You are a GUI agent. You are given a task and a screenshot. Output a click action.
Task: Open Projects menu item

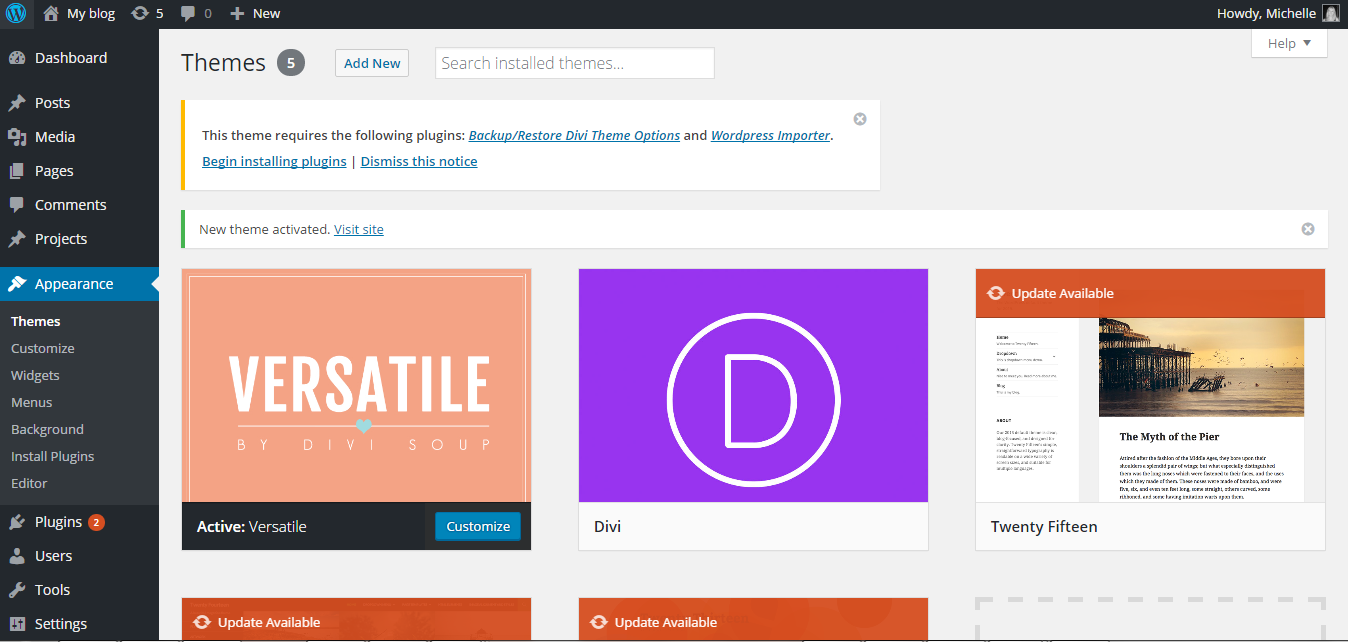(61, 239)
